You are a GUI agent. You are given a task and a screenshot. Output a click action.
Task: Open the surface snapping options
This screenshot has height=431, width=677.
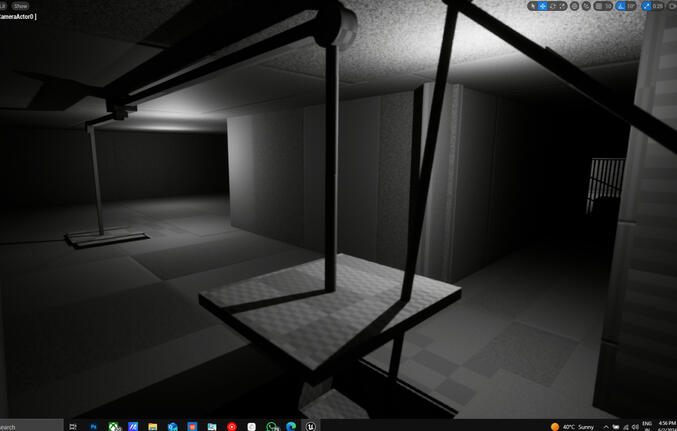tap(586, 6)
